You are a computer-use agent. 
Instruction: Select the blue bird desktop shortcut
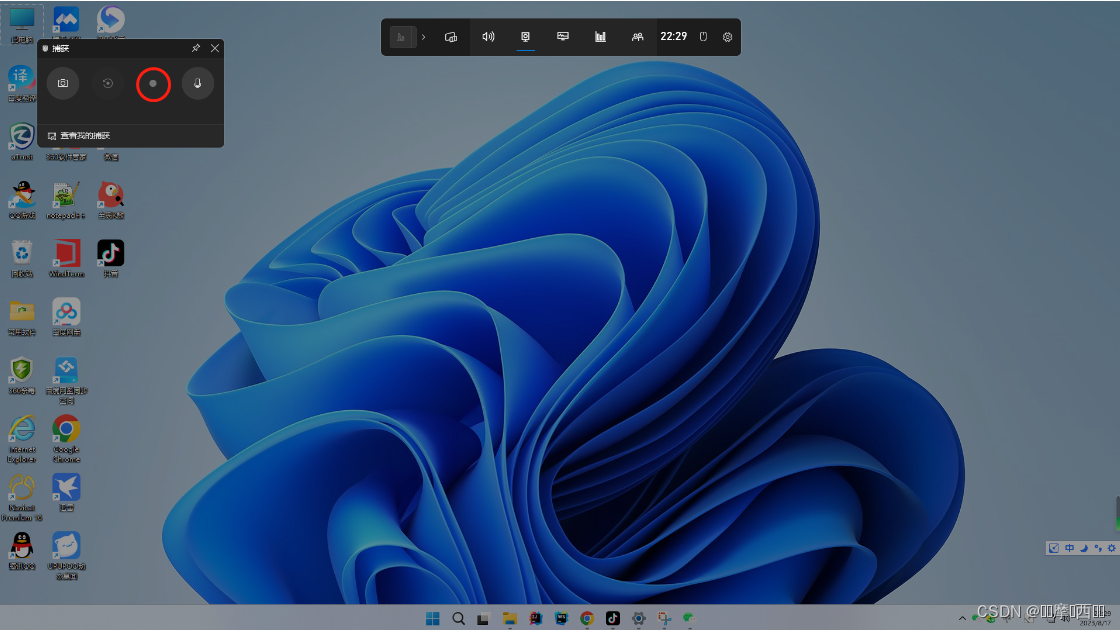[66, 492]
